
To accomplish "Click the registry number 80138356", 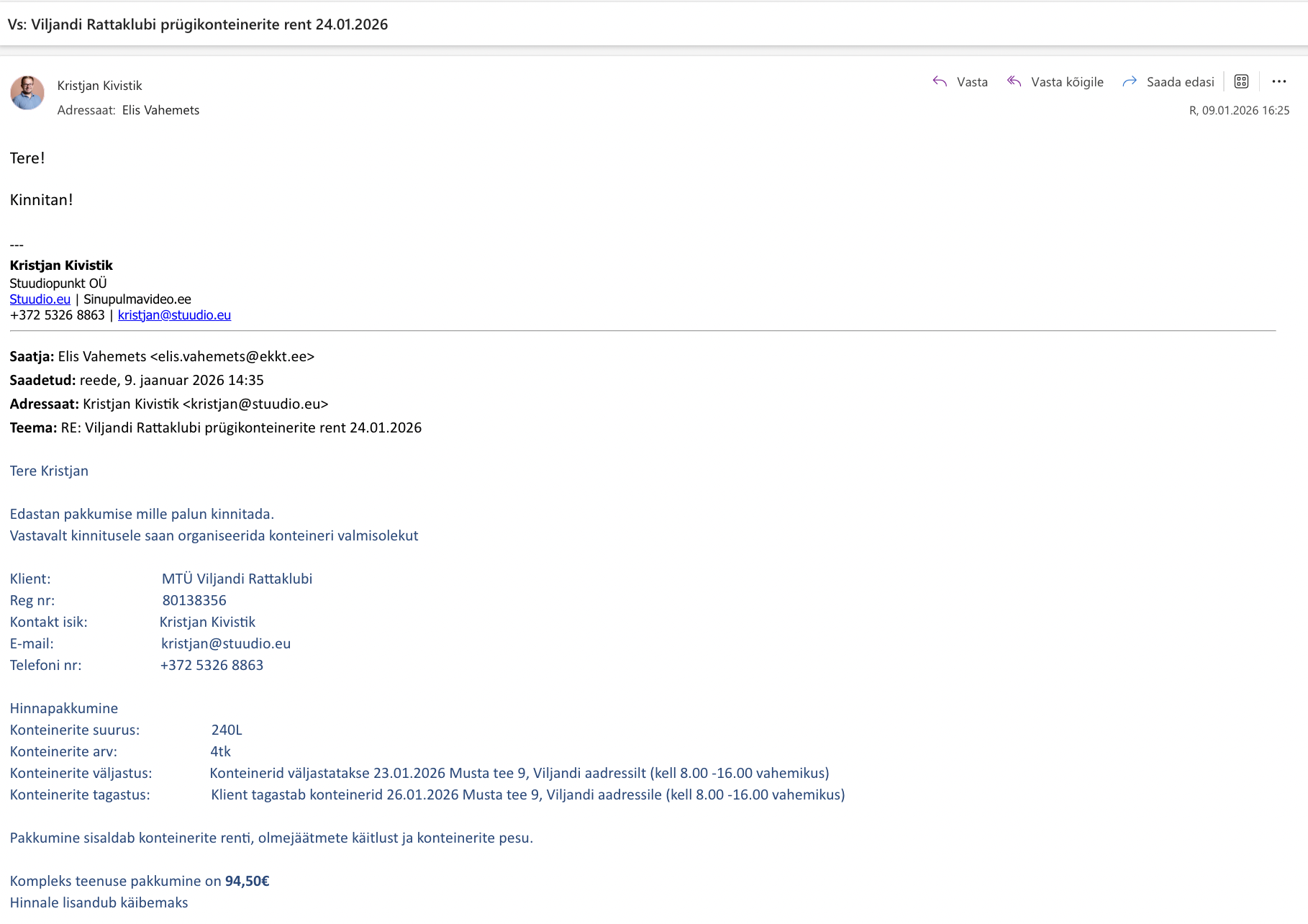I will coord(194,600).
